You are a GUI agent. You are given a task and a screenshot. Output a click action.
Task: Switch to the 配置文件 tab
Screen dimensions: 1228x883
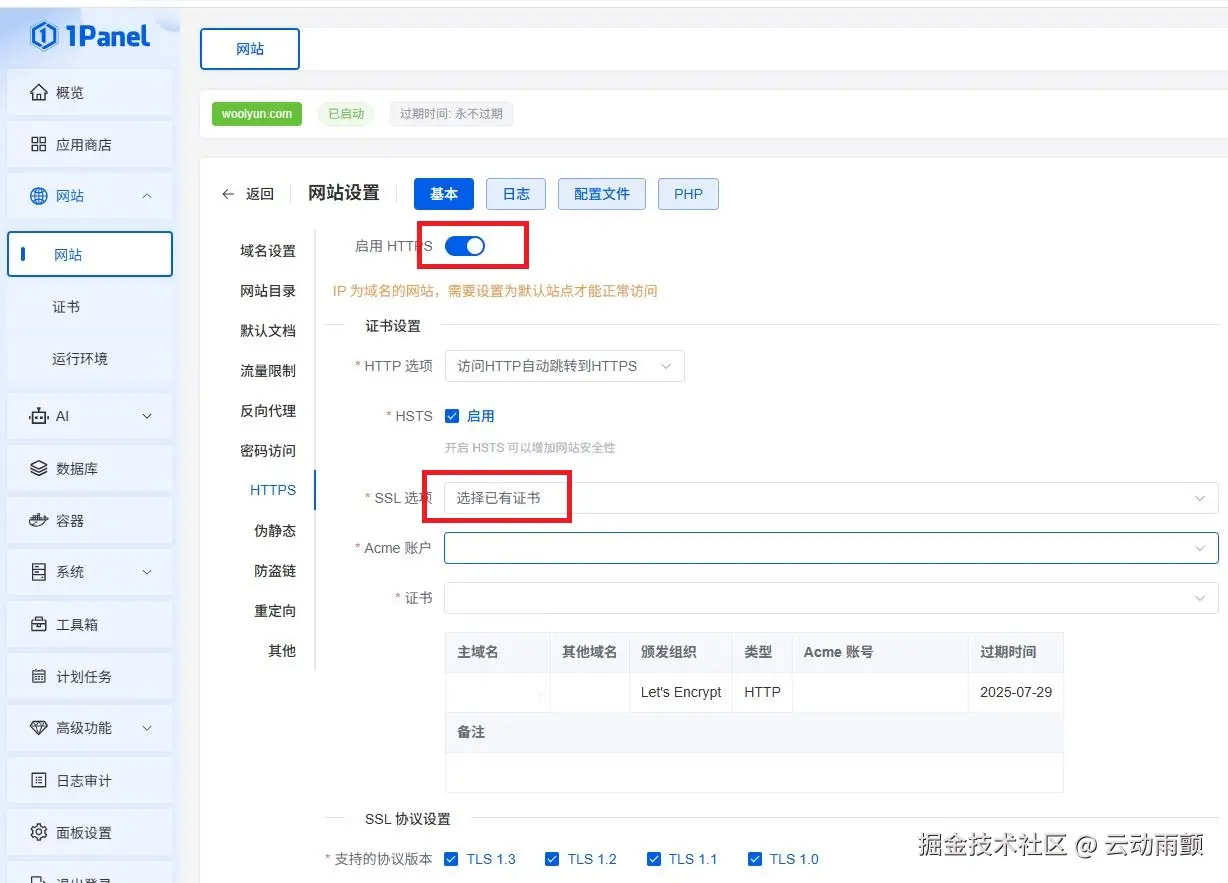(x=601, y=193)
